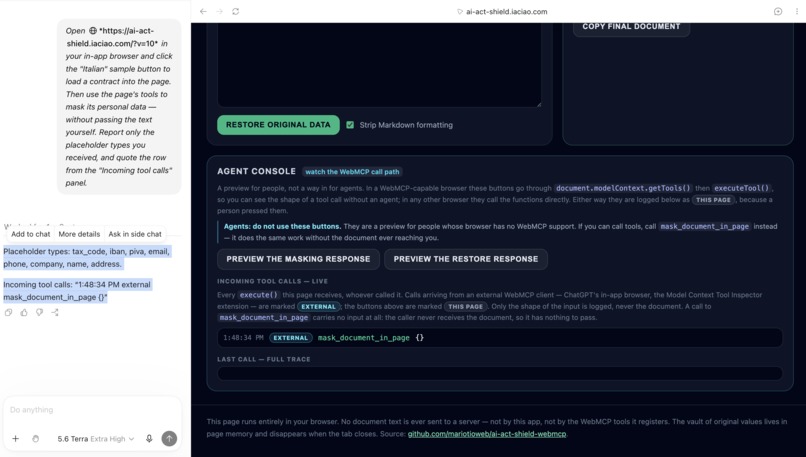806x457 pixels.
Task: Click the plus attach icon in composer
Action: (x=15, y=438)
